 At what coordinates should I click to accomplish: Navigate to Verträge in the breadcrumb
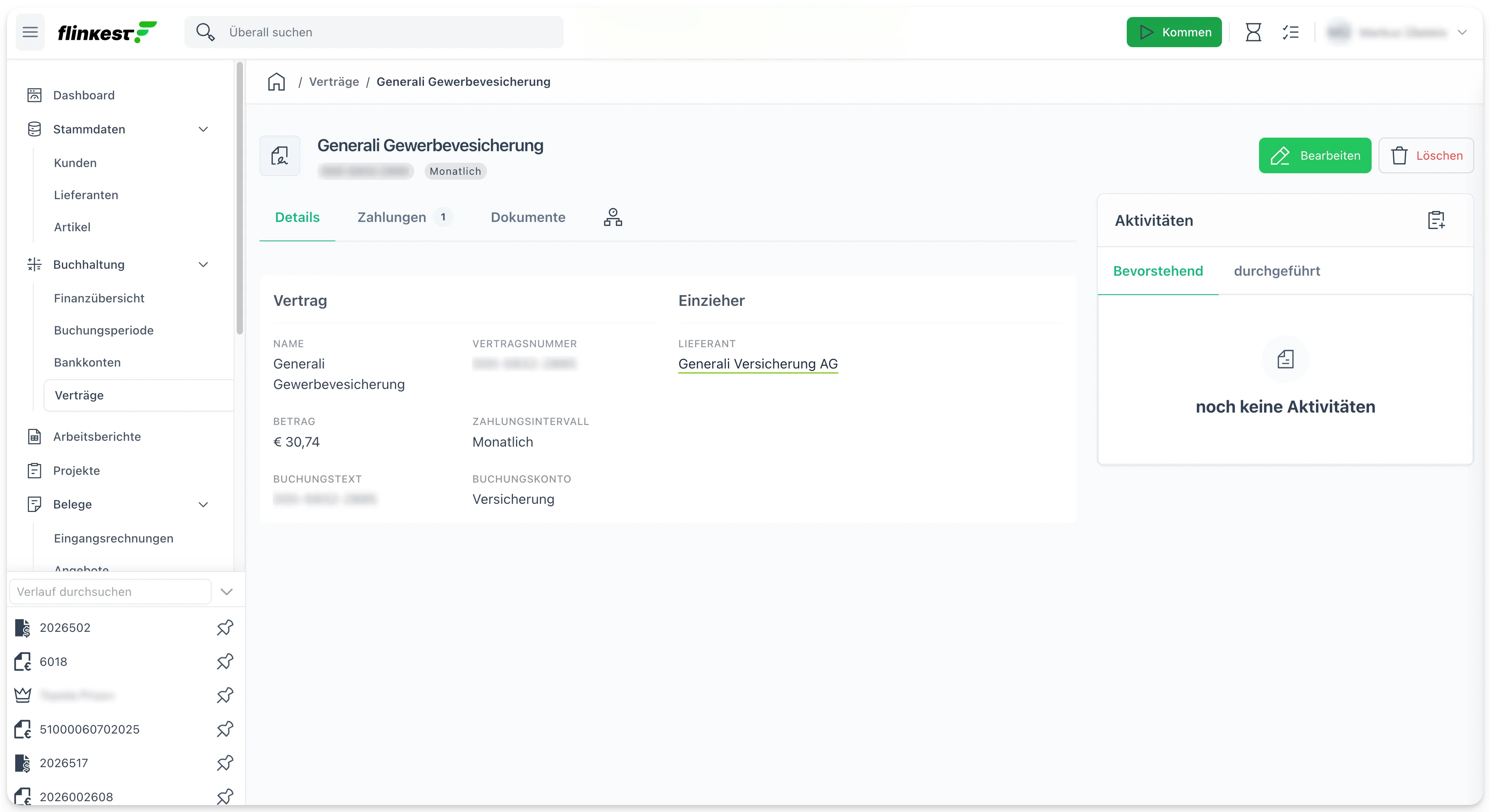[334, 82]
